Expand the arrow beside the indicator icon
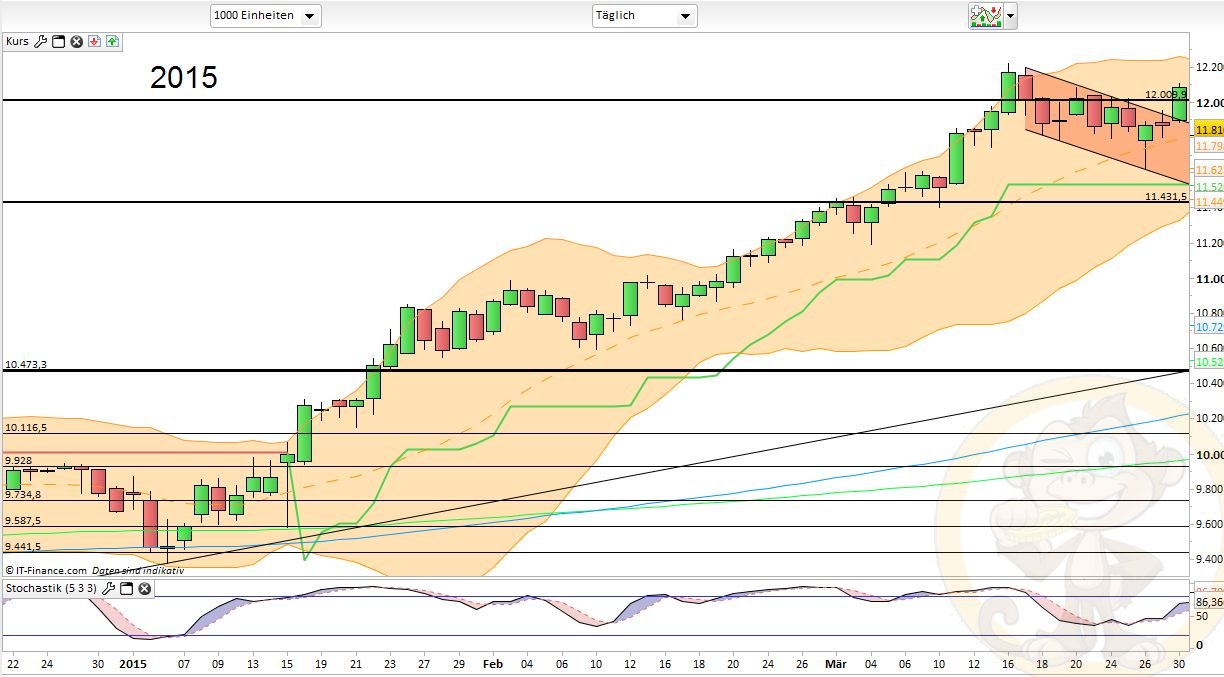The image size is (1224, 677). tap(1011, 15)
